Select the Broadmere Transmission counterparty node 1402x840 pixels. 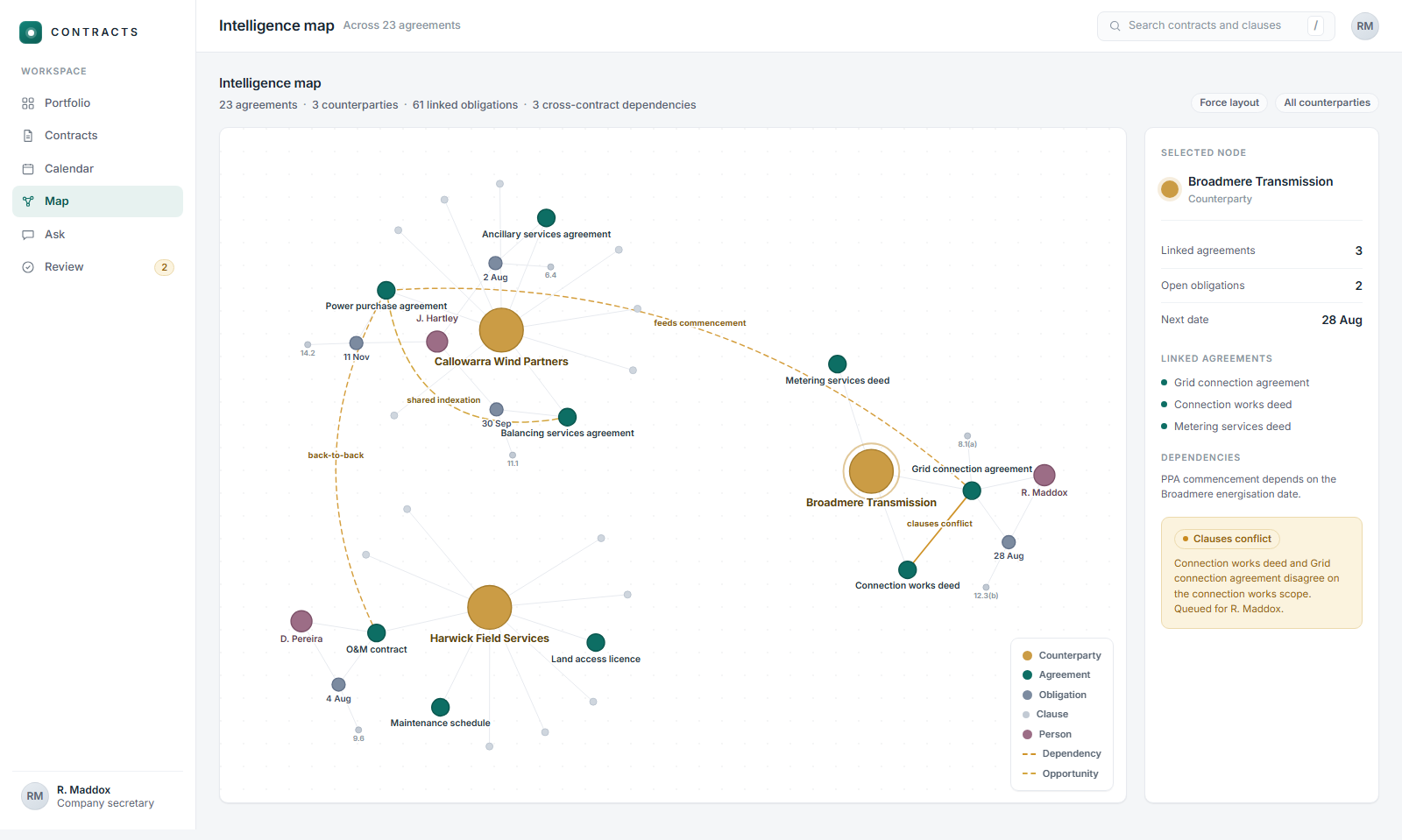point(871,471)
